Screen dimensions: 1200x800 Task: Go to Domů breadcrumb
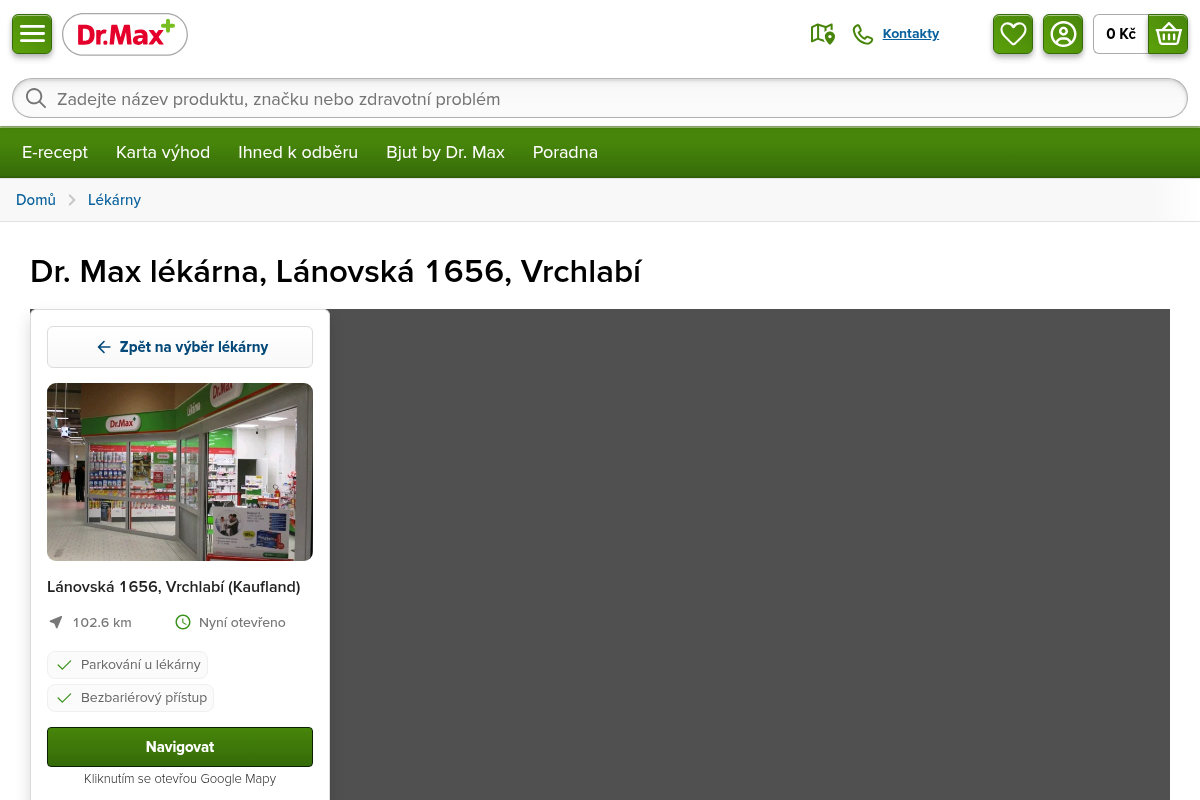[36, 200]
